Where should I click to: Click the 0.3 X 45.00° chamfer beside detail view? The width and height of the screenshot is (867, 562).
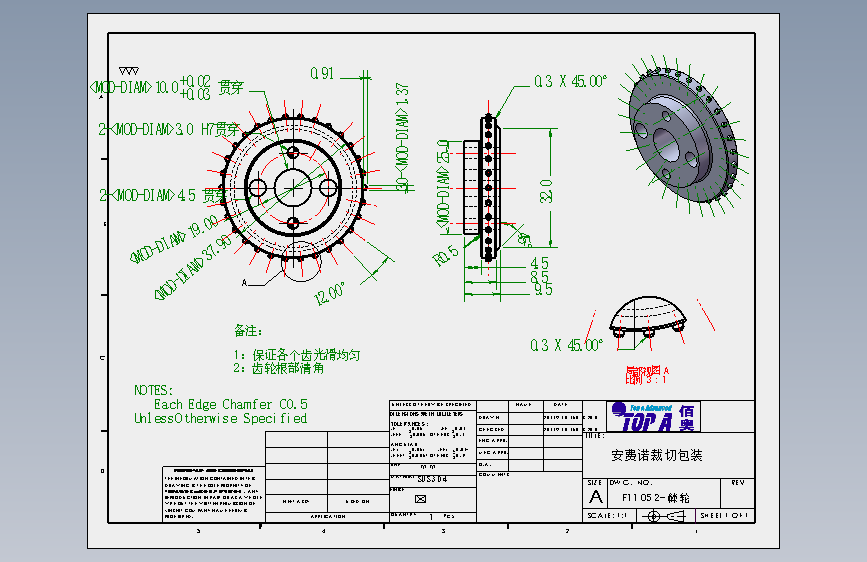click(x=566, y=345)
